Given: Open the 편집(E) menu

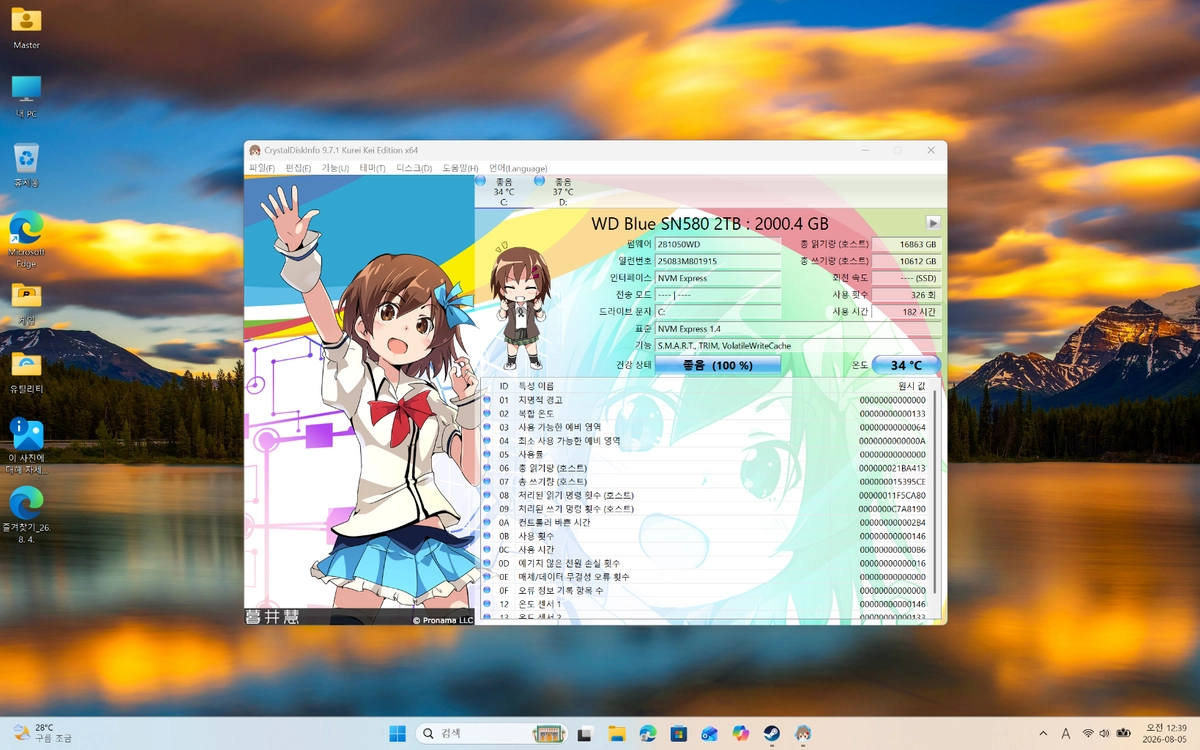Looking at the screenshot, I should click(x=298, y=168).
